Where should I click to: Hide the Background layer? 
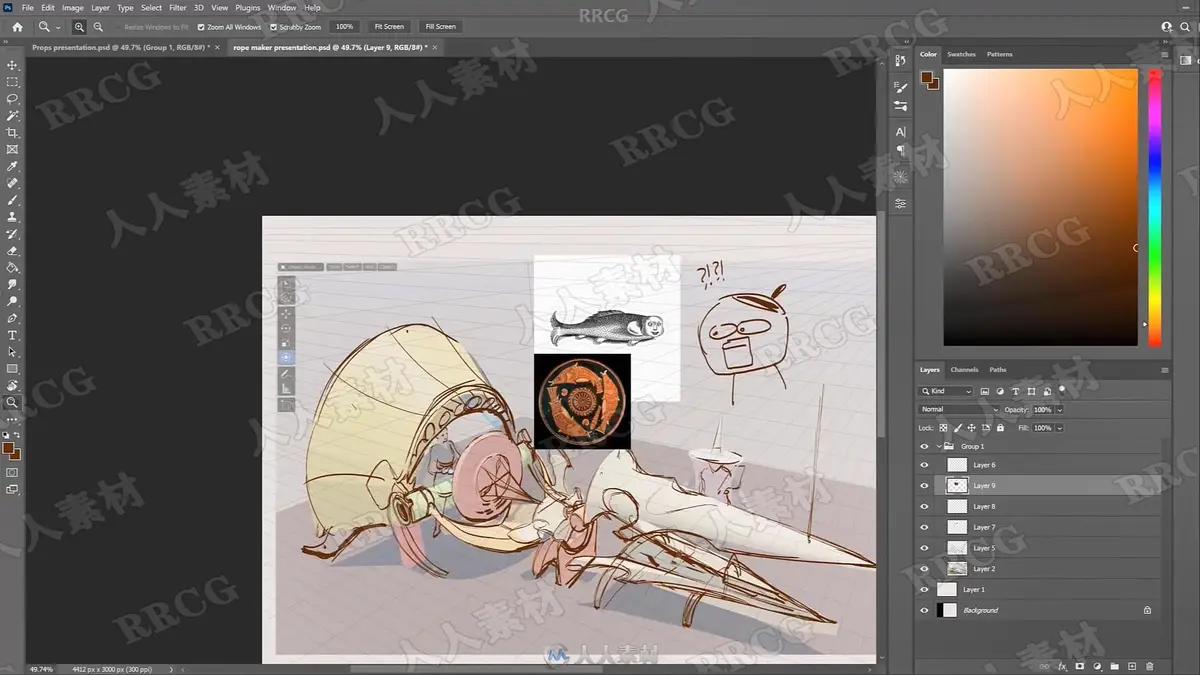(x=924, y=610)
